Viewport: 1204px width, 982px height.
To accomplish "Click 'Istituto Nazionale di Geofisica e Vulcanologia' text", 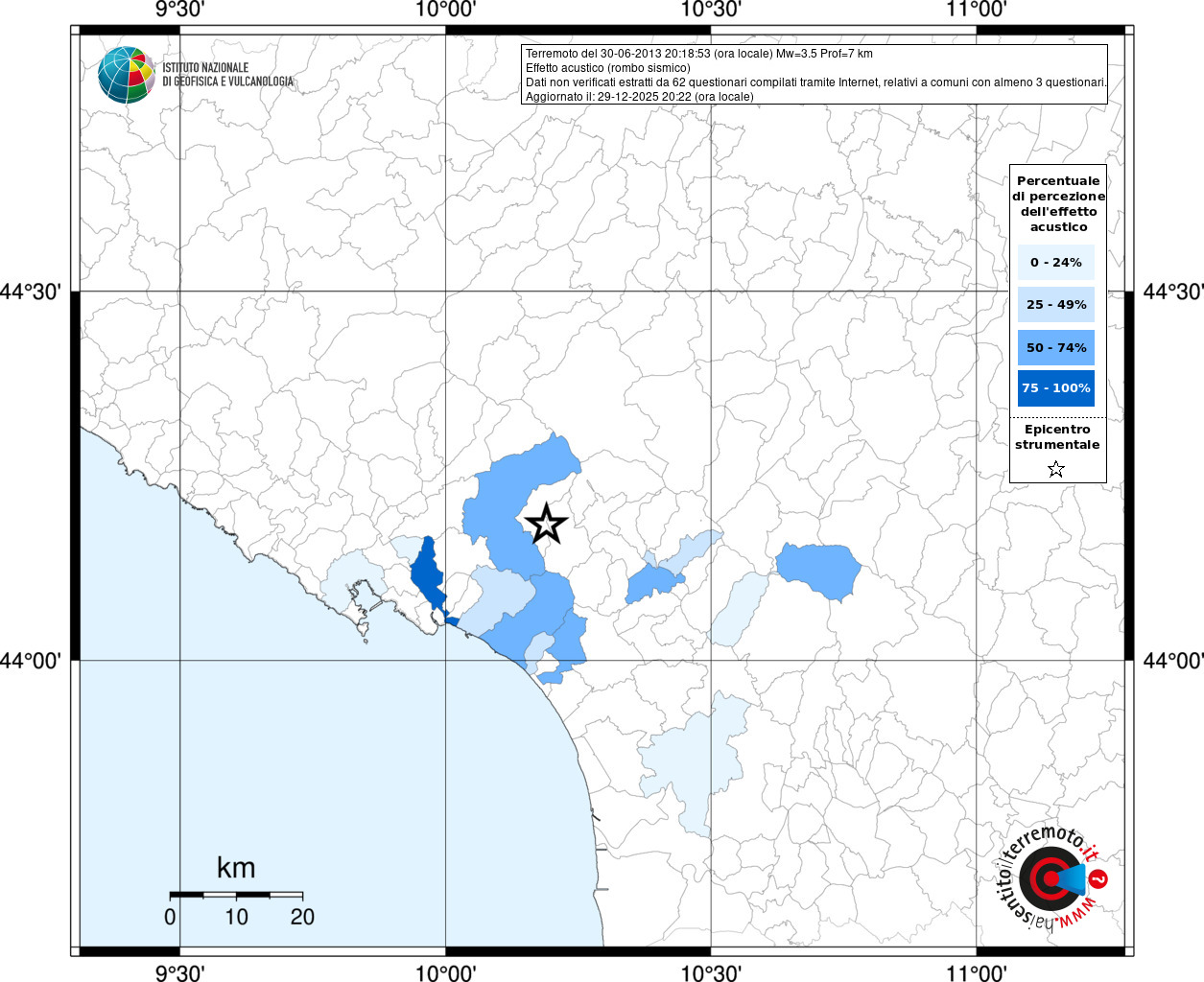I will [x=227, y=75].
